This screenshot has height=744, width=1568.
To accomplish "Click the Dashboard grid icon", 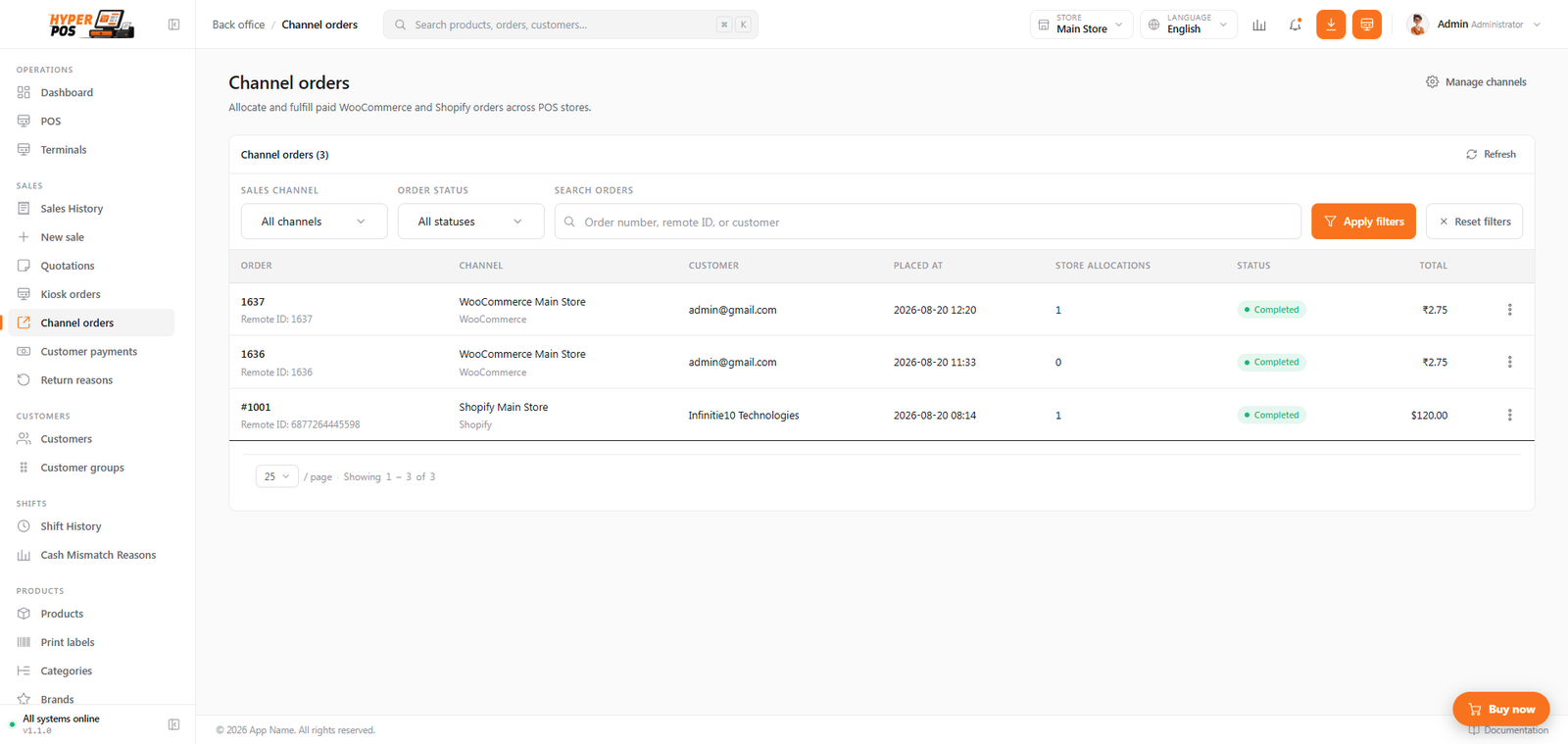I will point(24,92).
